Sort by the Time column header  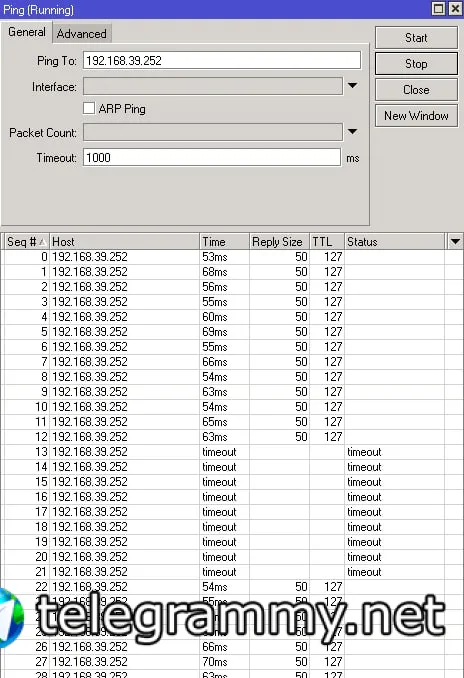click(x=224, y=241)
